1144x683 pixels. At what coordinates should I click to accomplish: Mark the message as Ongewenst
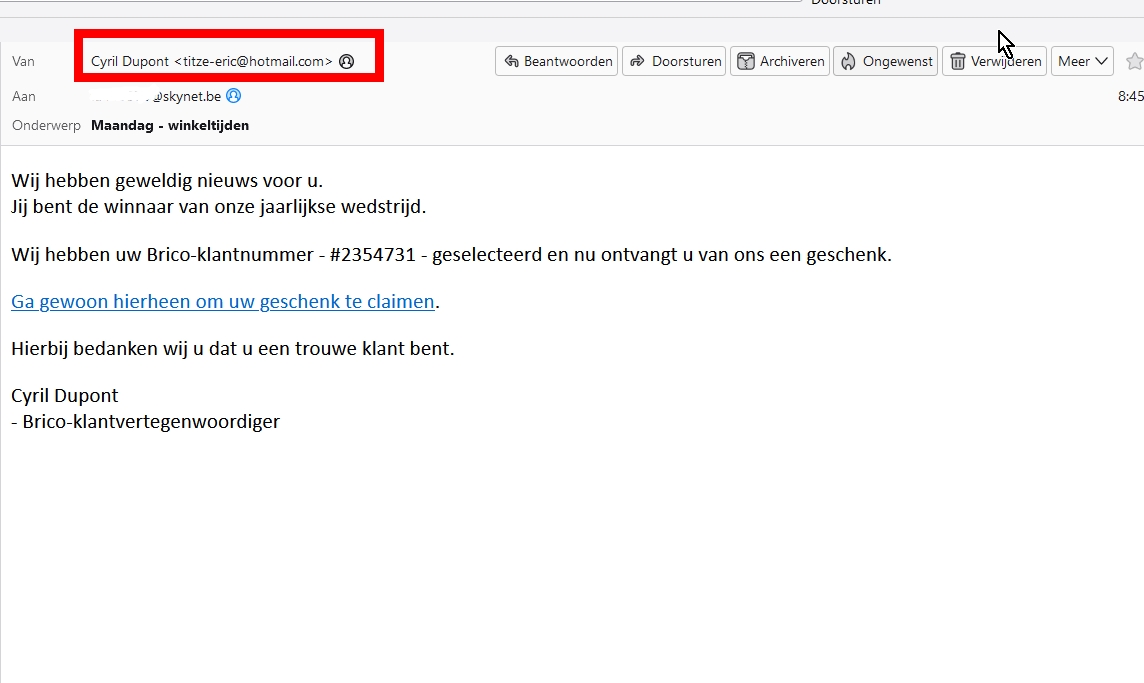pos(885,61)
